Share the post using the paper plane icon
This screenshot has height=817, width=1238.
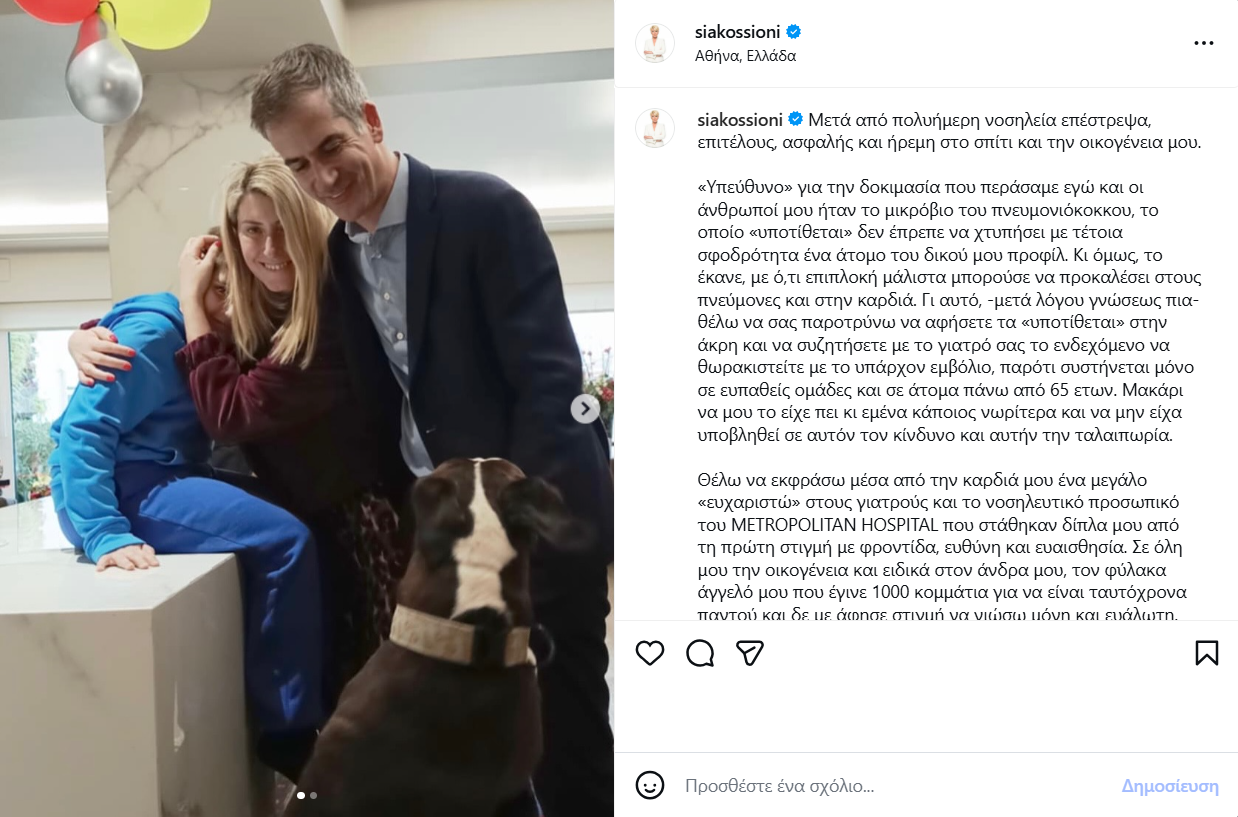pos(750,653)
